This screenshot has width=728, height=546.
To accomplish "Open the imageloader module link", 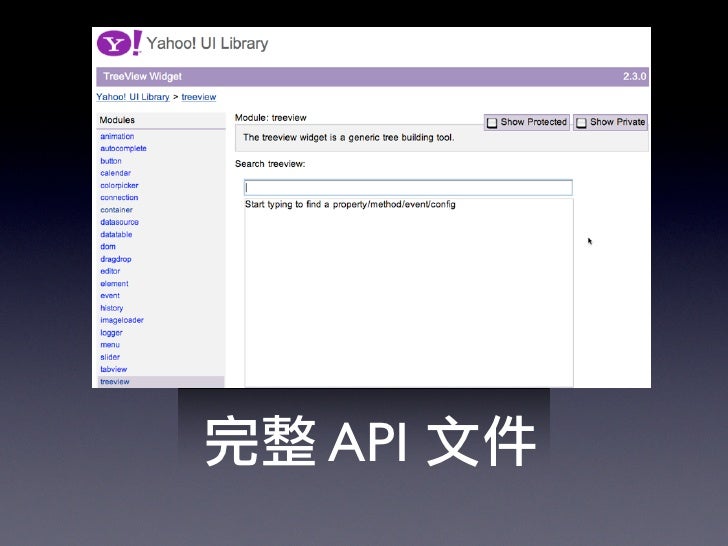I will pos(122,320).
